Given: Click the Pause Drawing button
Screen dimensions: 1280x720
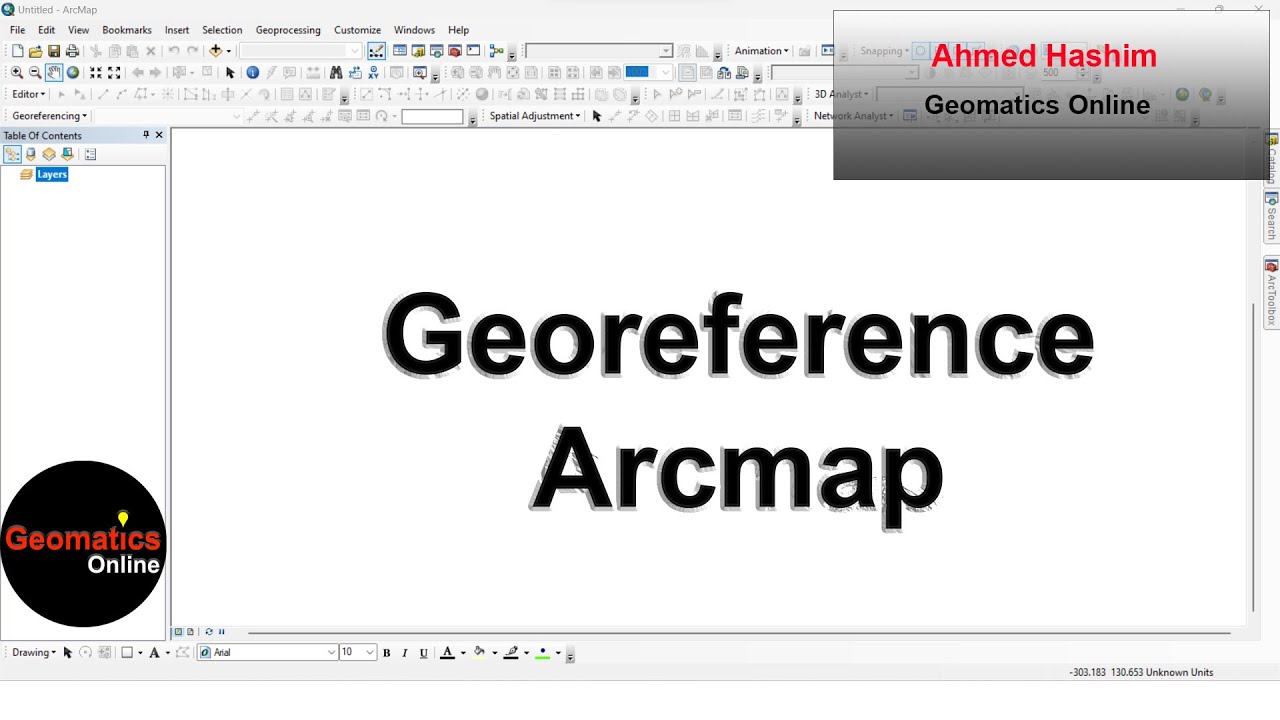Looking at the screenshot, I should click(221, 632).
